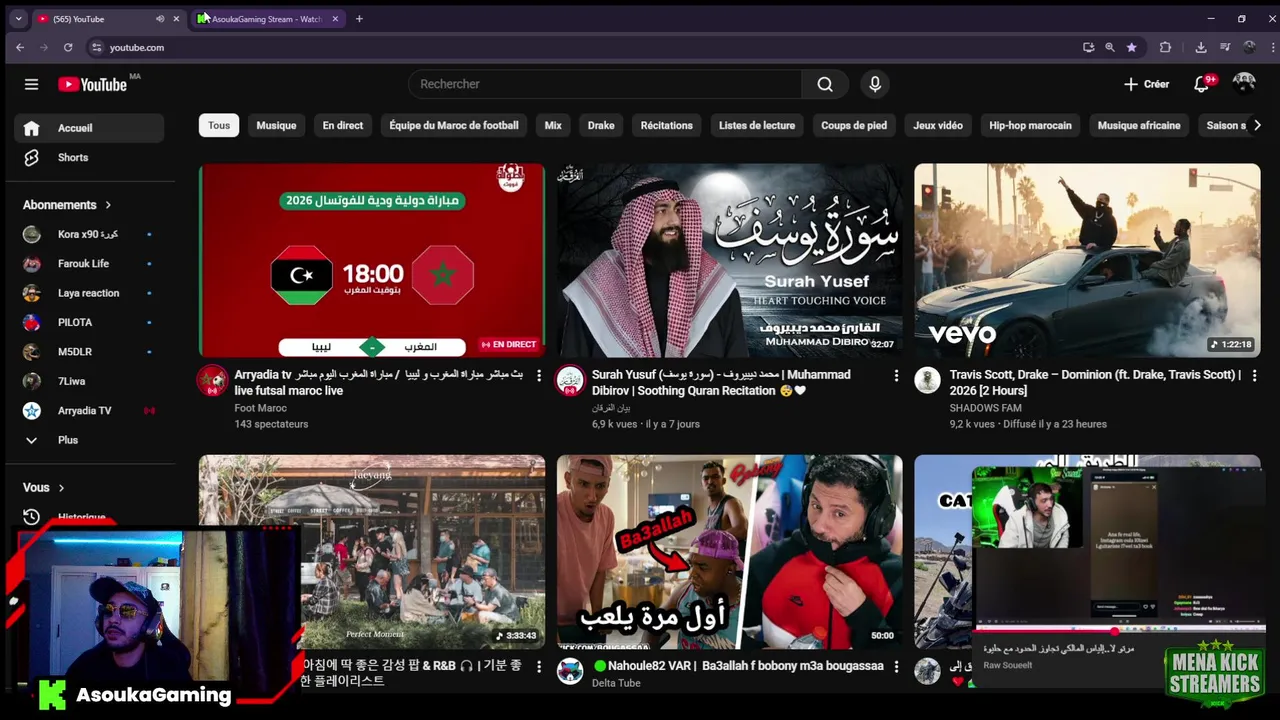Open more options for Travis Scott video
1280x720 pixels.
point(1254,376)
